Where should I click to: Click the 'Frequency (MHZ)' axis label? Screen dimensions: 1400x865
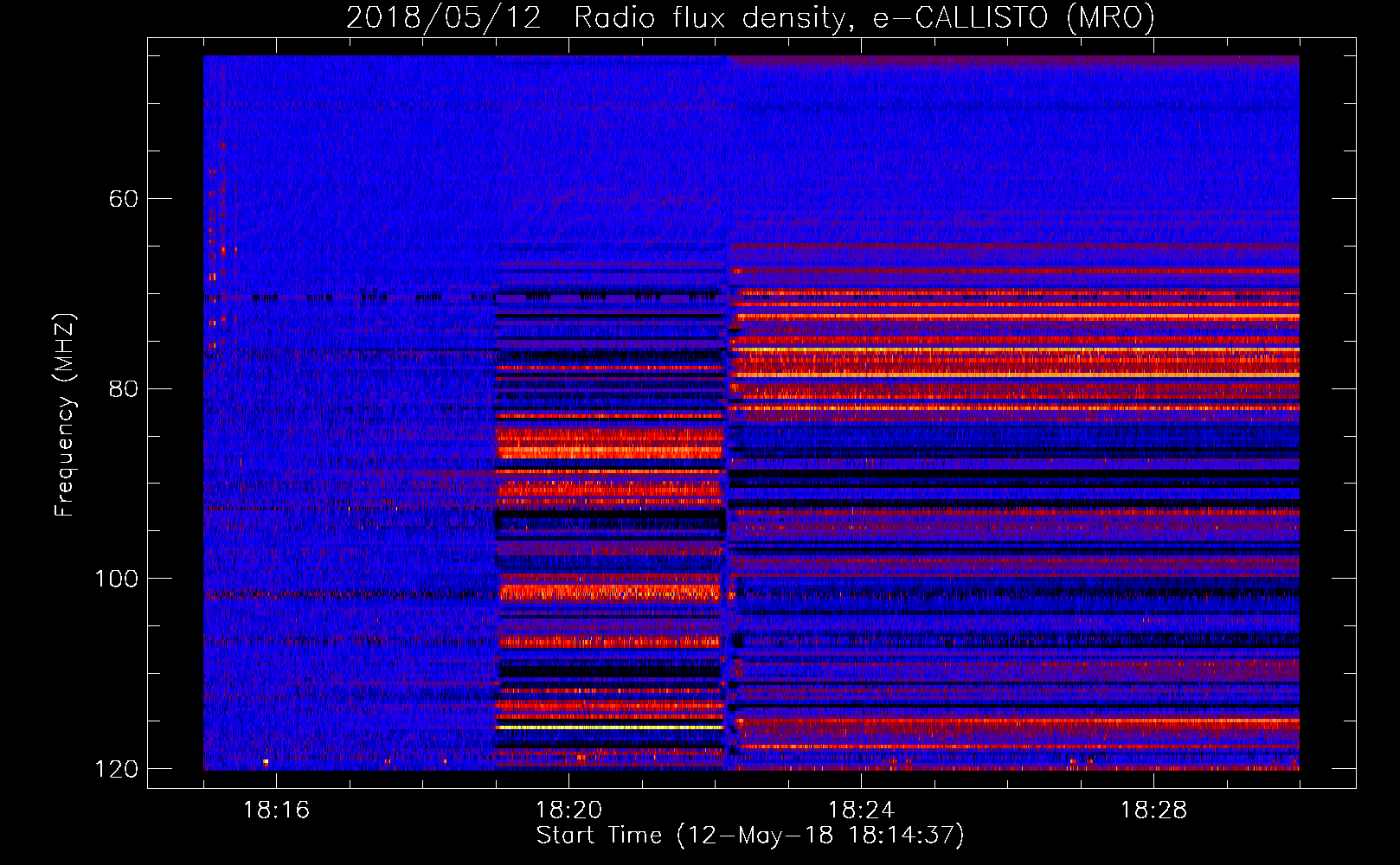[65, 414]
